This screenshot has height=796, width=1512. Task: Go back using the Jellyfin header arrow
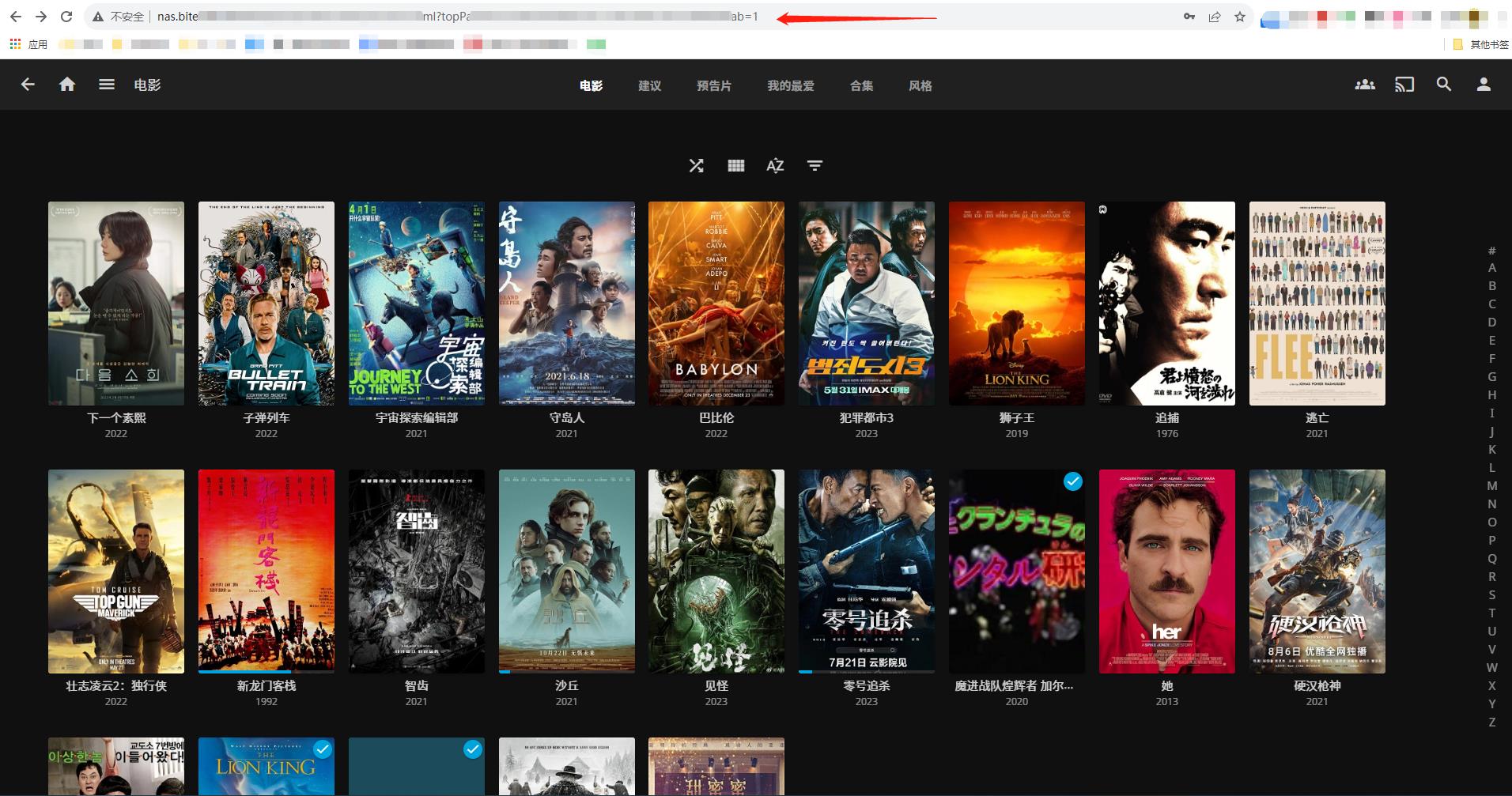[x=28, y=85]
